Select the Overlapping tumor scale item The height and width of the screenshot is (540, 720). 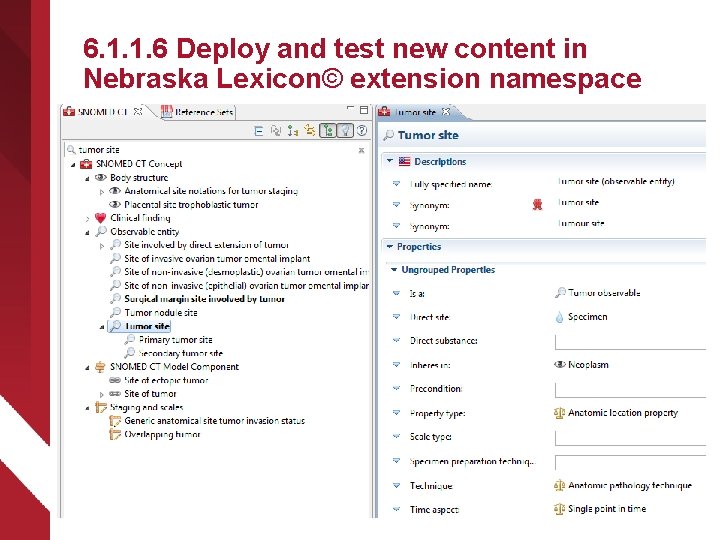pos(162,434)
